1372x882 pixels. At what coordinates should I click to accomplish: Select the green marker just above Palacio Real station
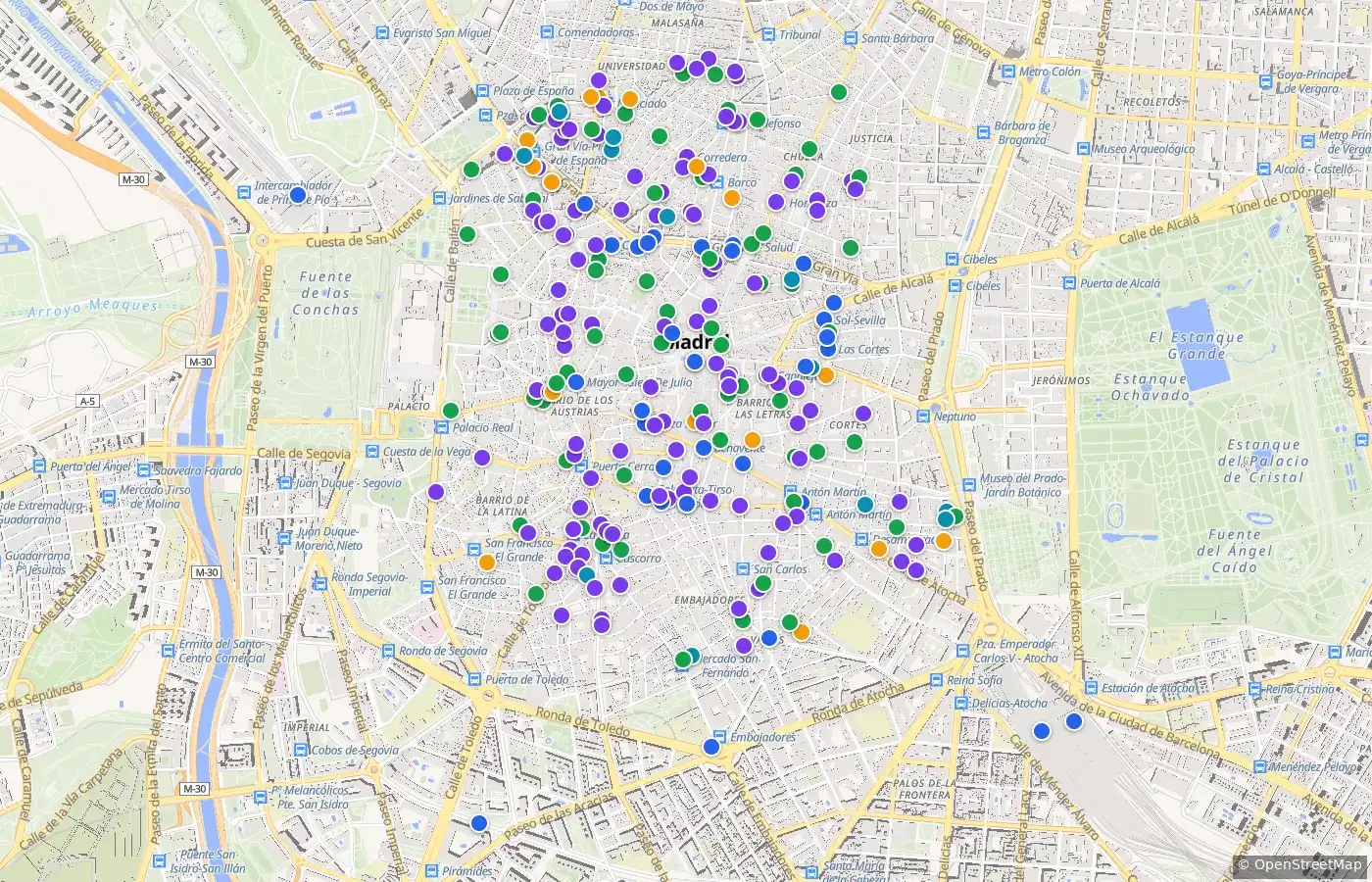tap(450, 411)
